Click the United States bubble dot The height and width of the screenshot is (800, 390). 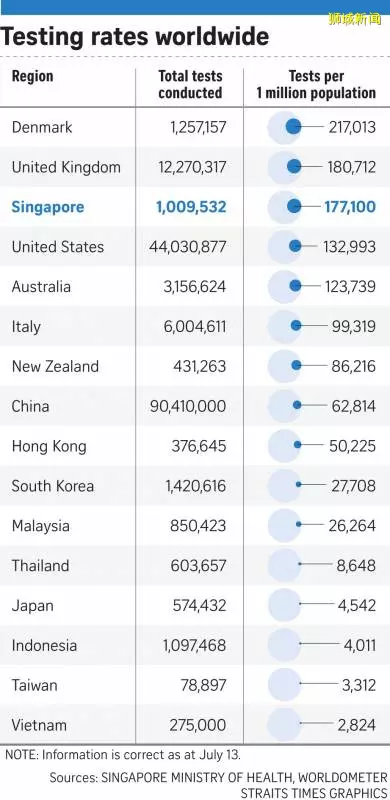(x=295, y=246)
